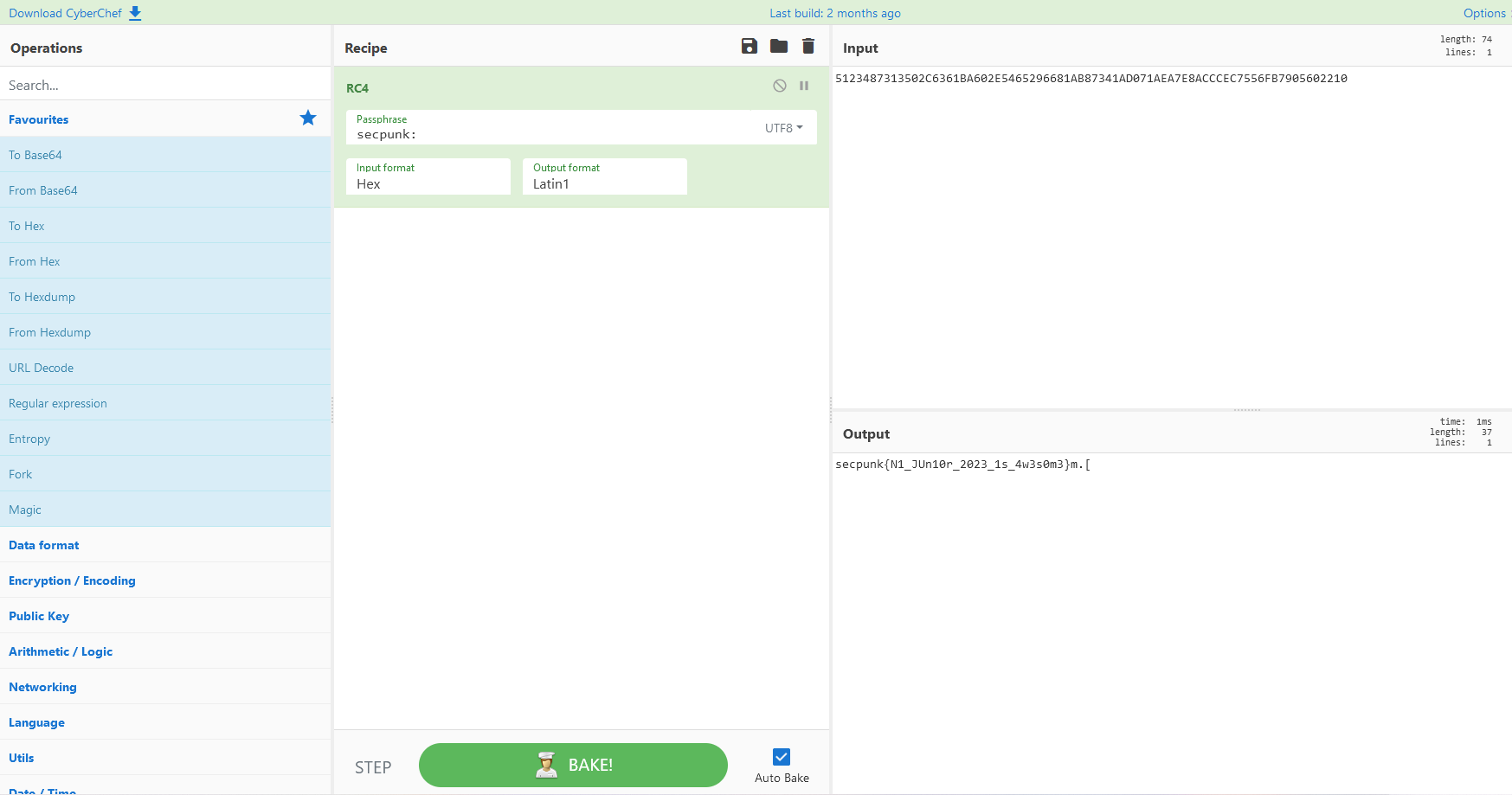The height and width of the screenshot is (795, 1512).
Task: Click the operations Search field
Action: pos(164,85)
